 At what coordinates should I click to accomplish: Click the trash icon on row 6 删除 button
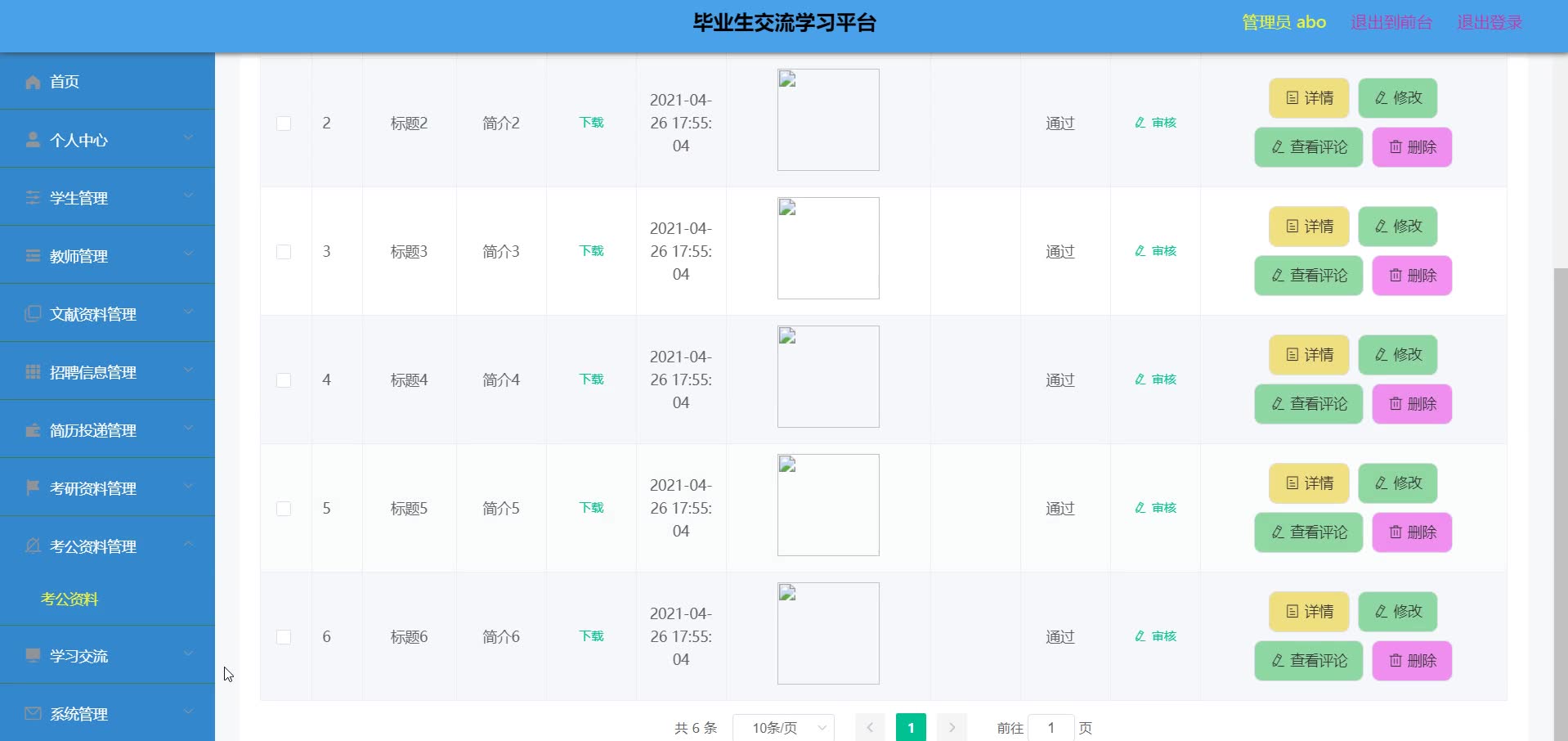point(1395,661)
